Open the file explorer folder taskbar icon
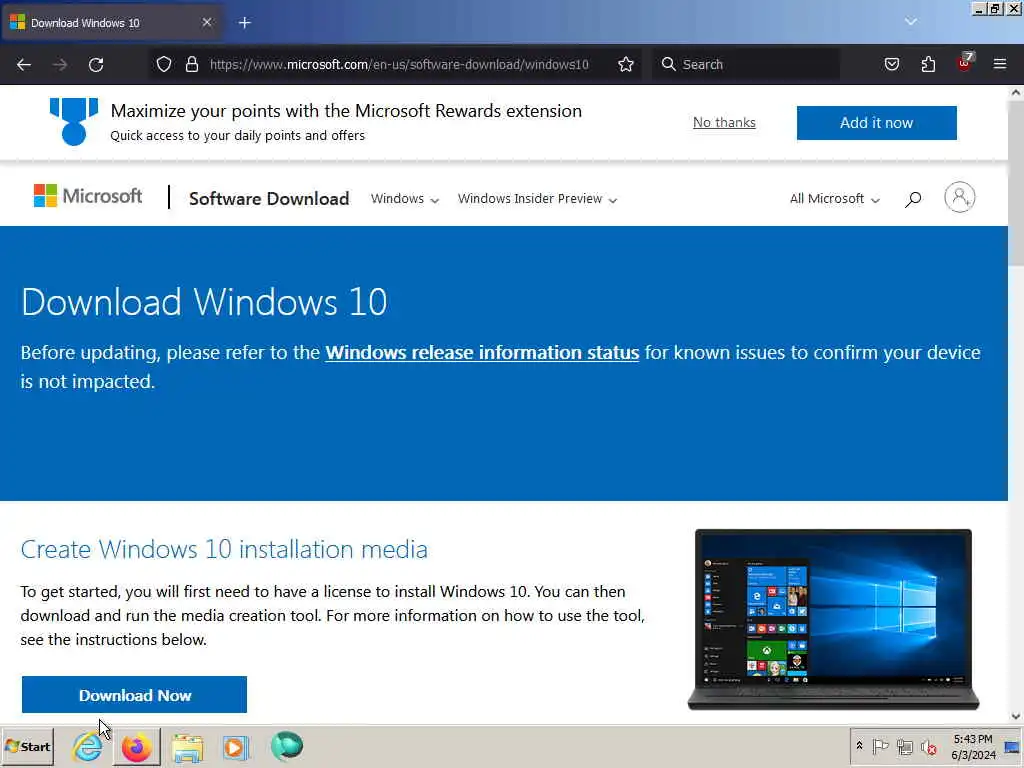Image resolution: width=1024 pixels, height=768 pixels. click(x=187, y=747)
